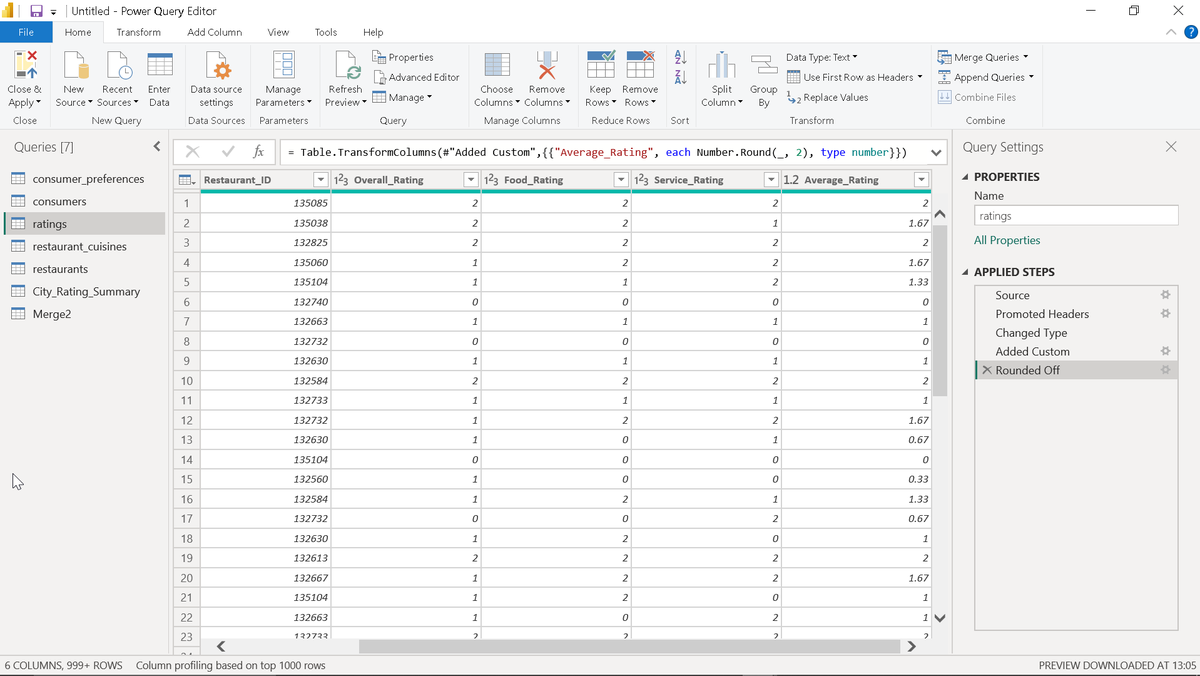This screenshot has width=1200, height=676.
Task: Open settings gear for Added Custom step
Action: 1164,351
